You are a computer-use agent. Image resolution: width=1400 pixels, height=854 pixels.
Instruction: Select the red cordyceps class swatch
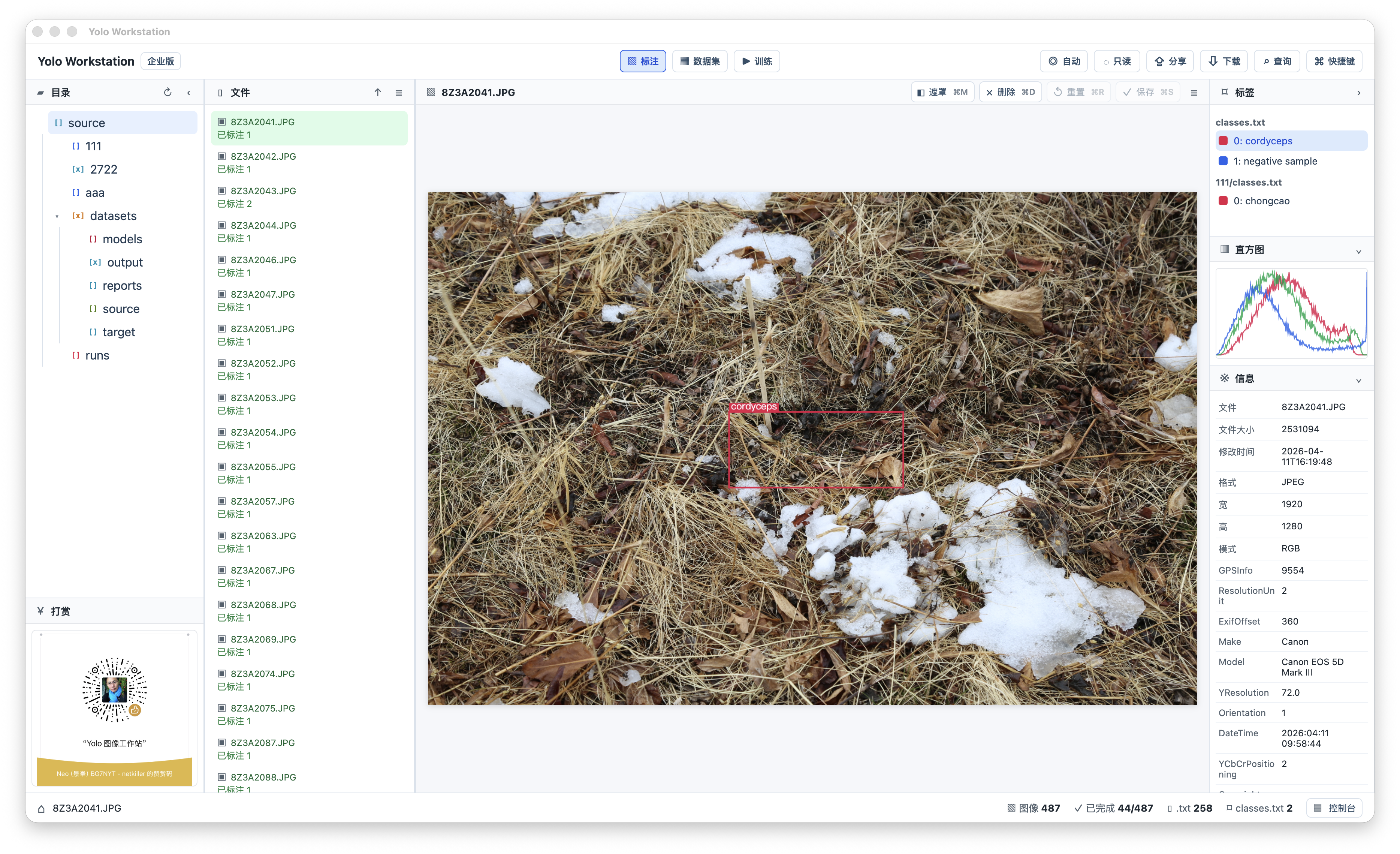[1223, 141]
